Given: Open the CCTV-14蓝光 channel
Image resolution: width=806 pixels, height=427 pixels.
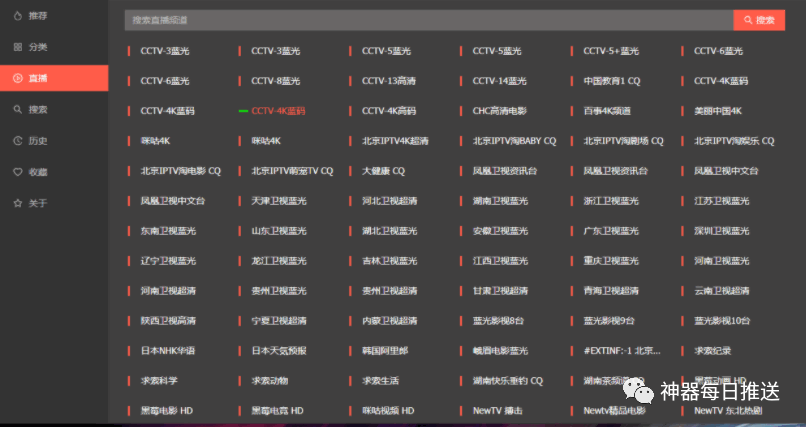Looking at the screenshot, I should point(500,81).
